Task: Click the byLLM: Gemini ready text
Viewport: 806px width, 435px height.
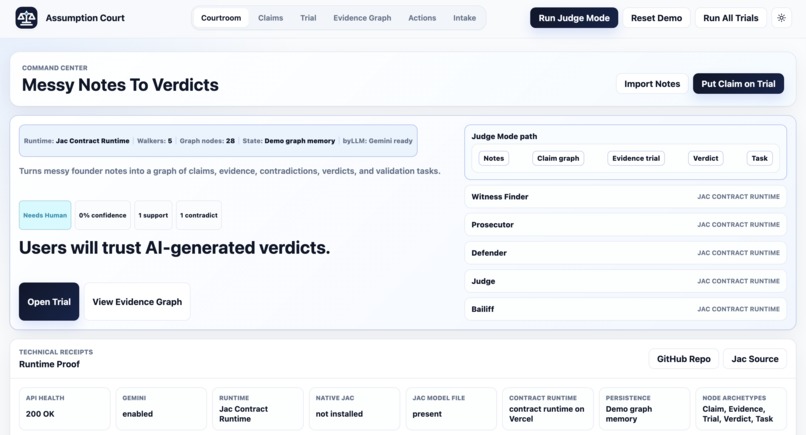Action: [377, 140]
